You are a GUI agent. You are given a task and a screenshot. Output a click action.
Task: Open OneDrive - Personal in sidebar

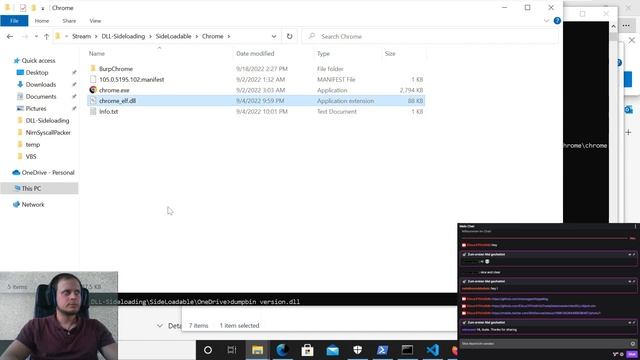[48, 173]
